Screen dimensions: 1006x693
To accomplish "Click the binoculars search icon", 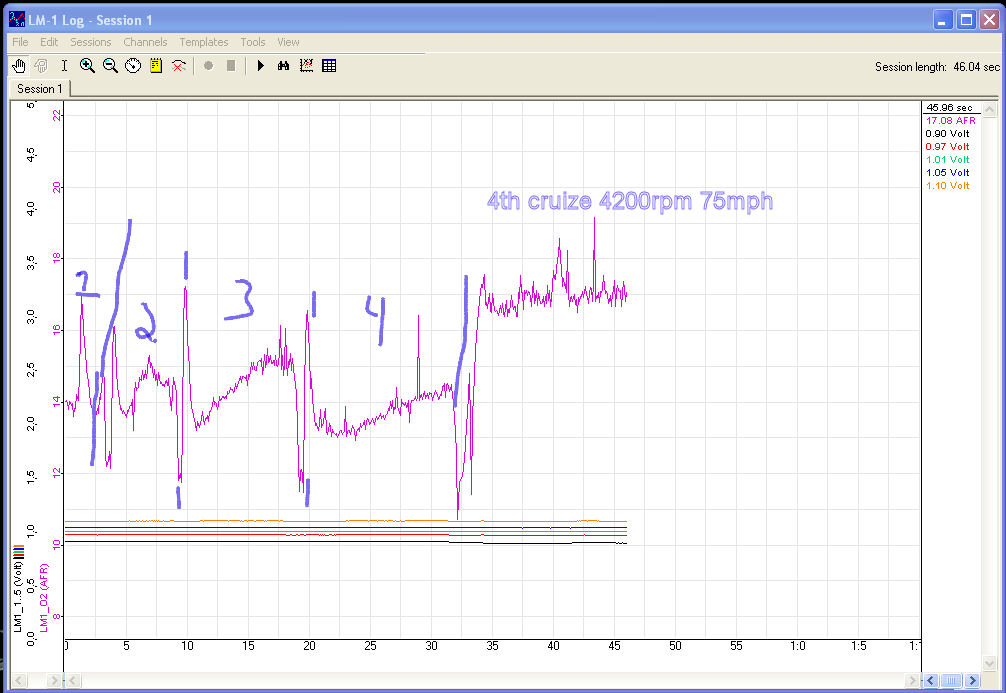I will 283,65.
